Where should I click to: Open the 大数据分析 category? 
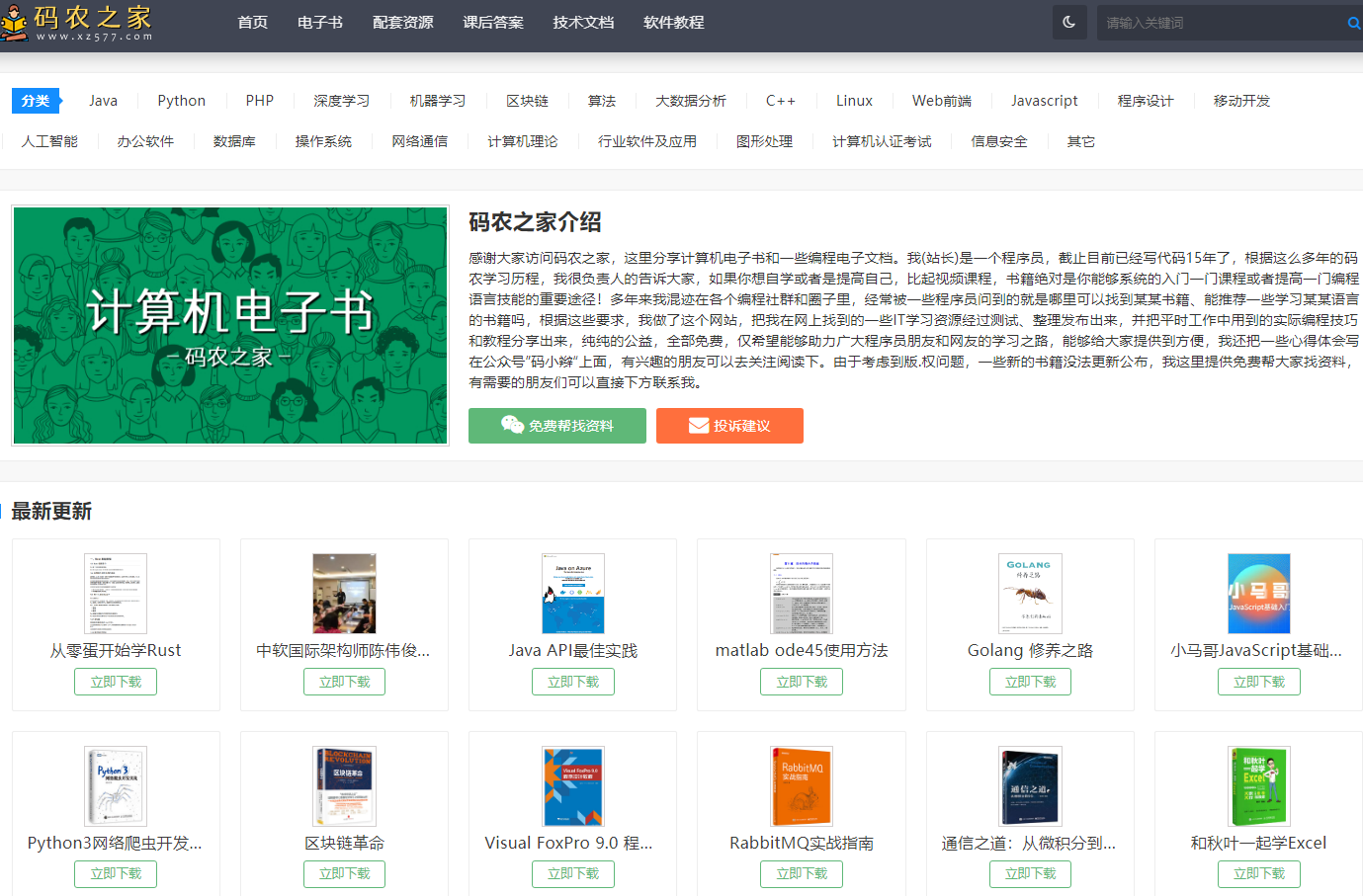(x=691, y=101)
